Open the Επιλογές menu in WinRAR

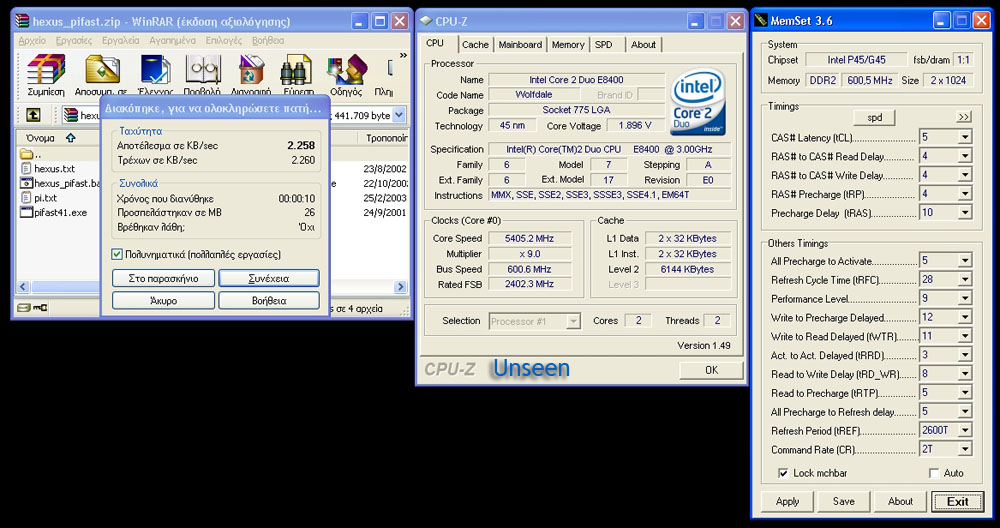(223, 40)
